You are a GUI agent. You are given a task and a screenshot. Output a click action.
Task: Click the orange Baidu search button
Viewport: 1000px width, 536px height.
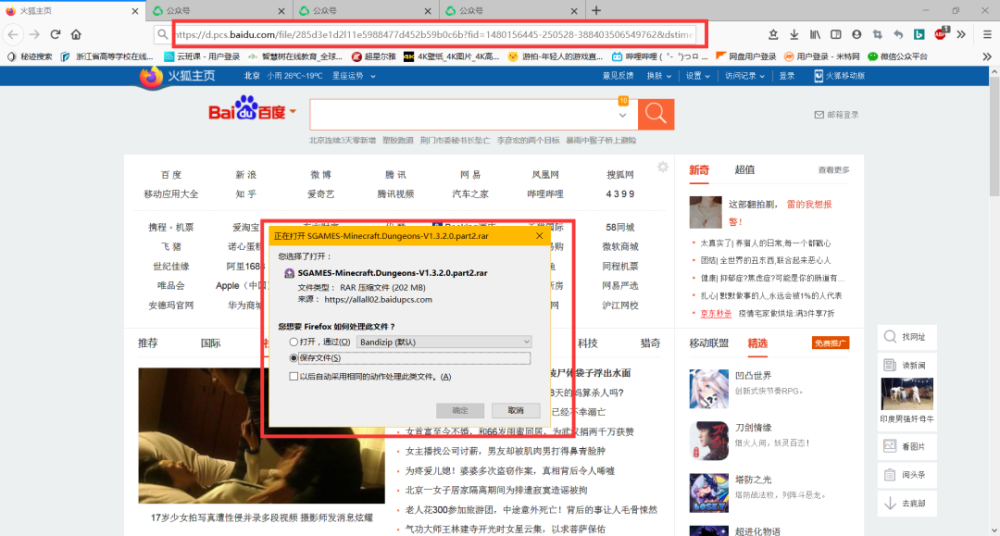656,114
